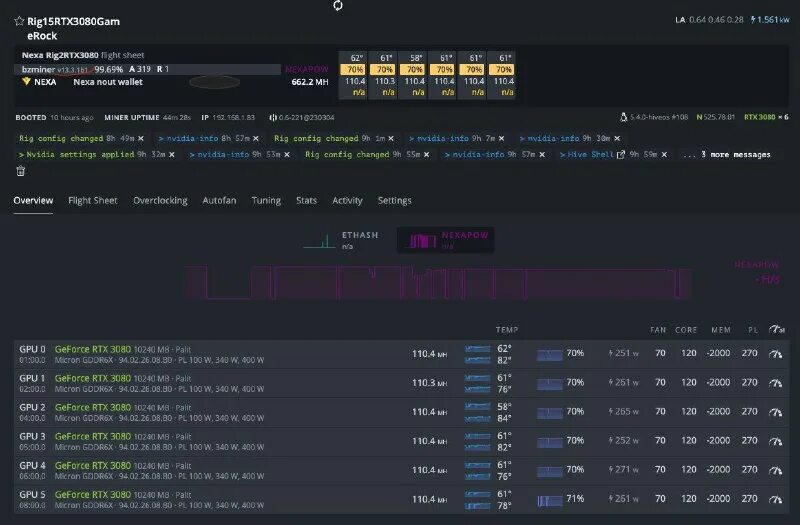The image size is (800, 525).
Task: Open the Settings tab
Action: coord(394,201)
